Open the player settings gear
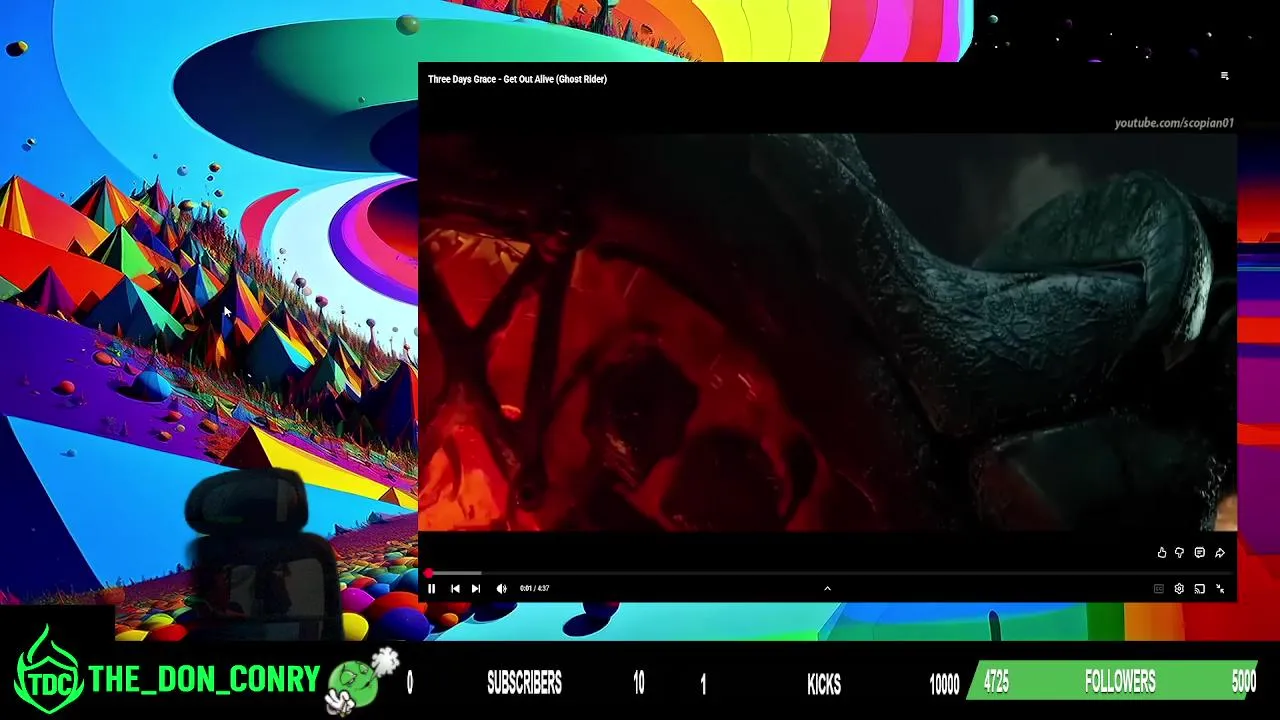The image size is (1280, 720). pos(1179,589)
